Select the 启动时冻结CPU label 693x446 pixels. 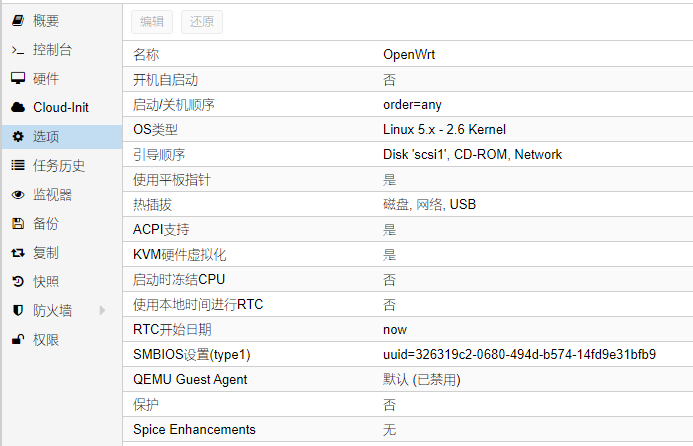coord(179,279)
